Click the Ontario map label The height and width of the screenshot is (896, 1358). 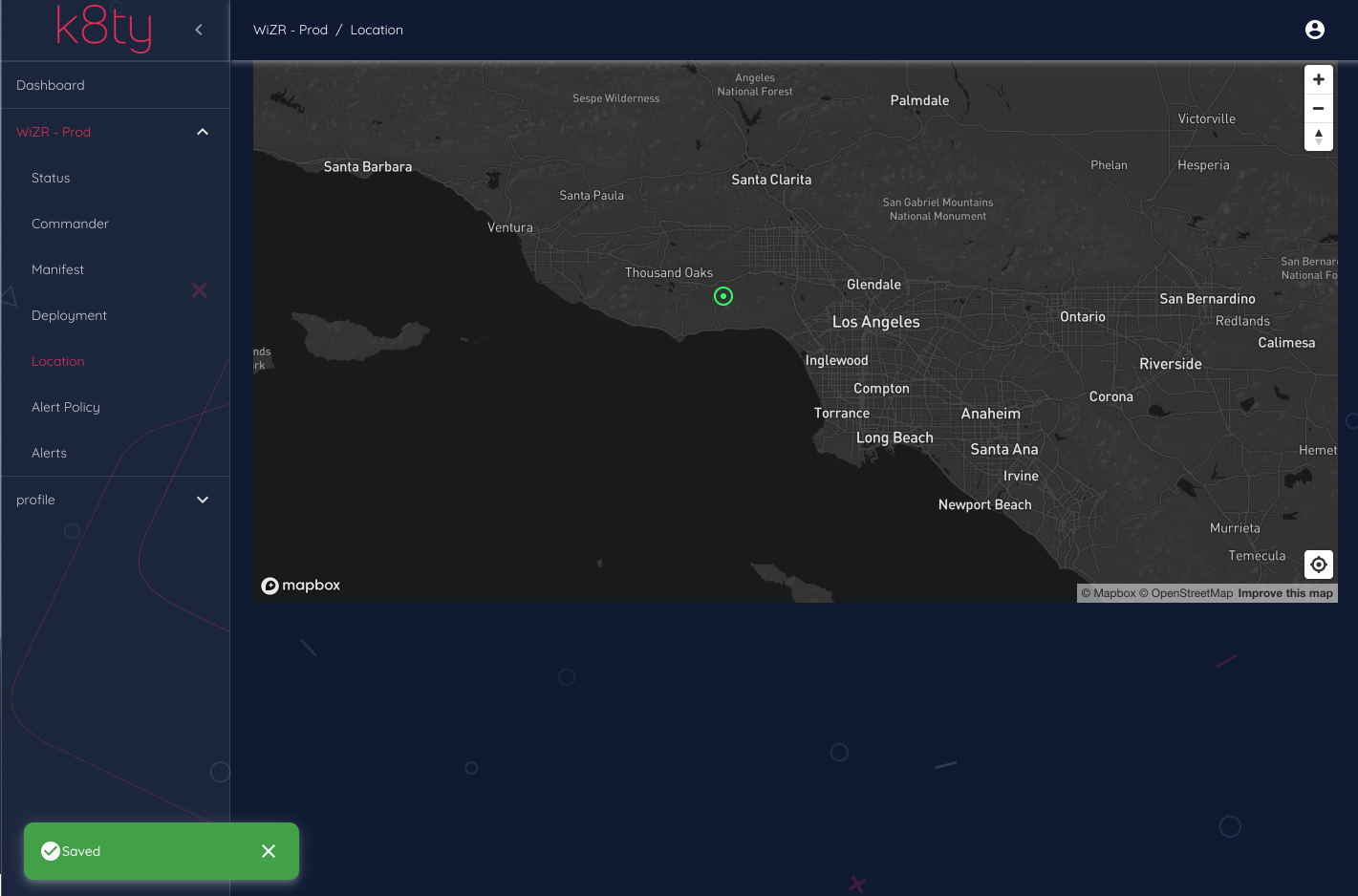click(x=1083, y=317)
